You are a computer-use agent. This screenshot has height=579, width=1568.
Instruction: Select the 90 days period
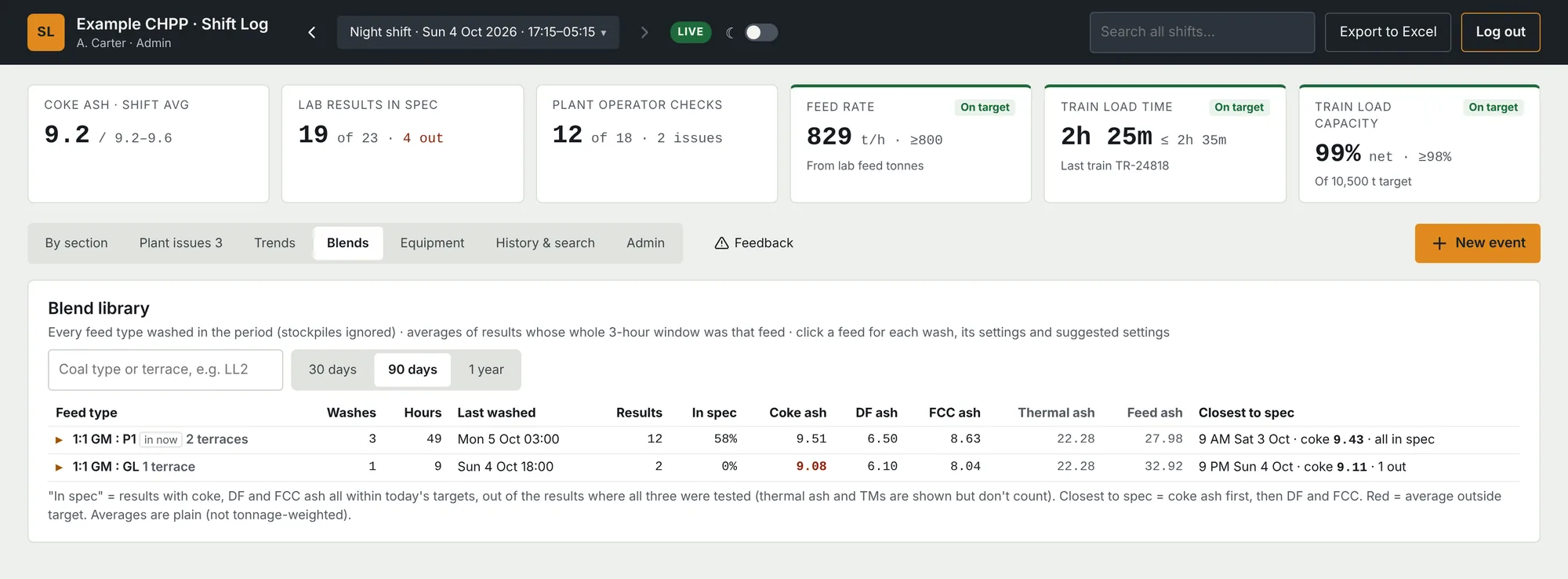coord(412,370)
